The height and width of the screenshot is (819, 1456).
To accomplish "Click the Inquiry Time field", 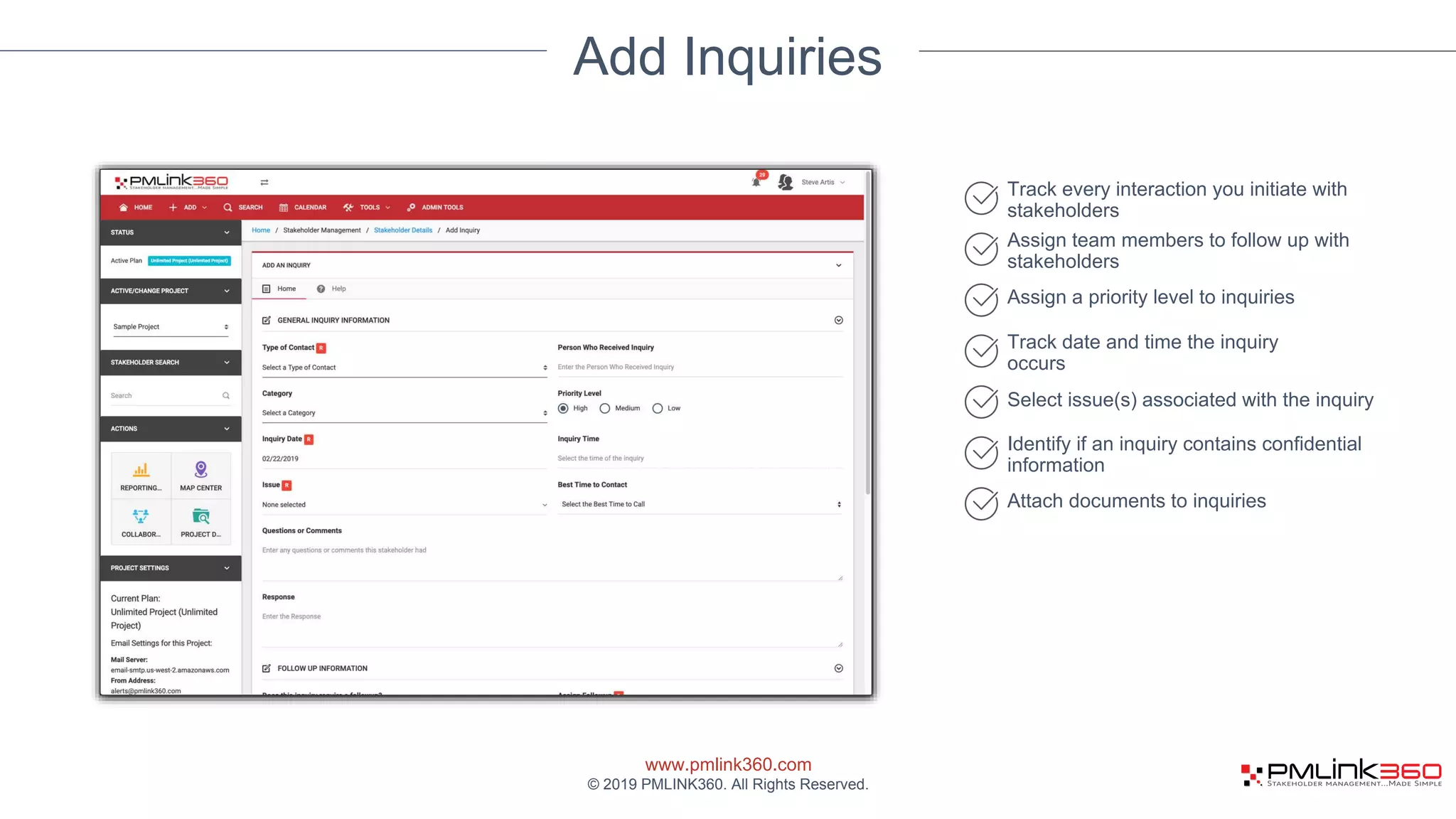I will coord(700,459).
